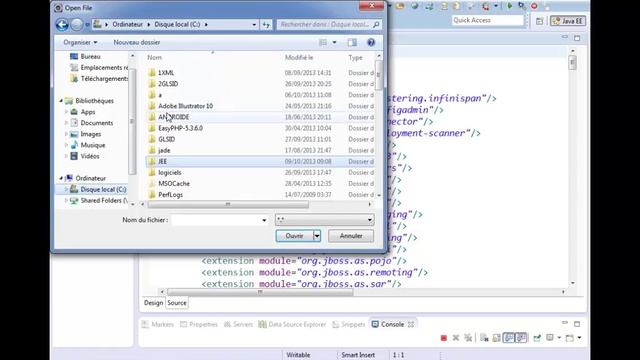
Task: Switch to the Markers tab
Action: click(158, 324)
